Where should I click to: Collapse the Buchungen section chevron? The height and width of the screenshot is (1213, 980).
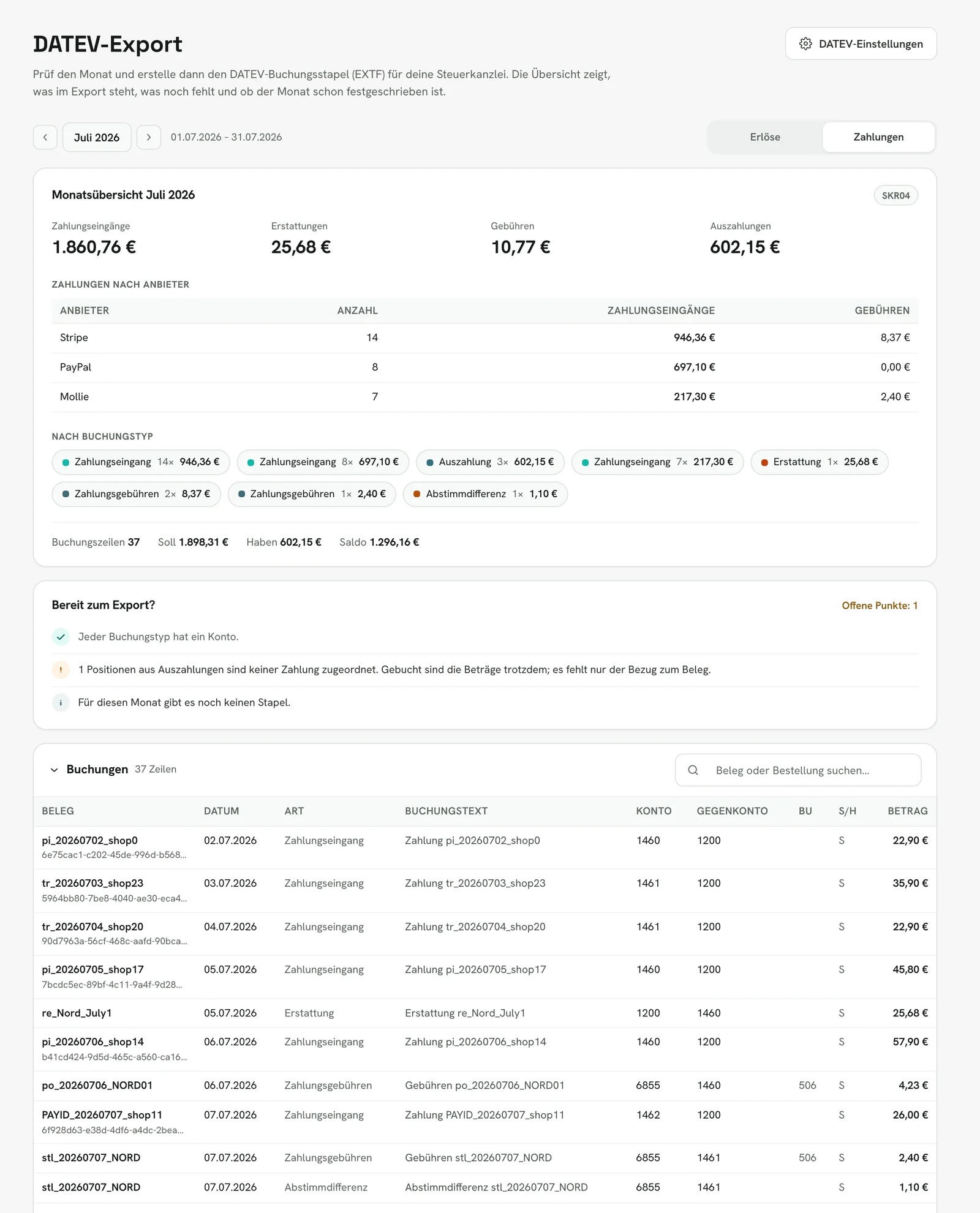click(55, 770)
